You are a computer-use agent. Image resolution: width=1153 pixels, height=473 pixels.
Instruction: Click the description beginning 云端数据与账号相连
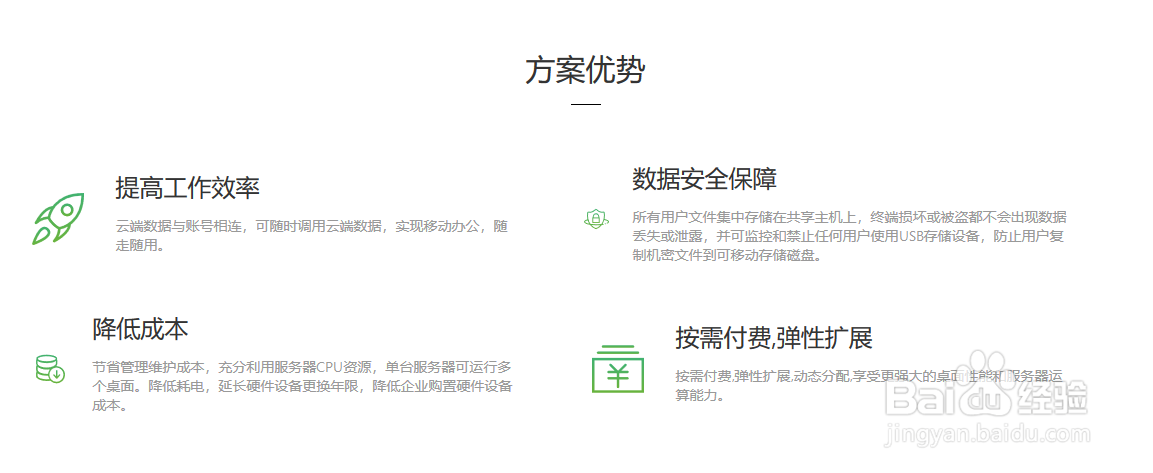click(x=312, y=236)
